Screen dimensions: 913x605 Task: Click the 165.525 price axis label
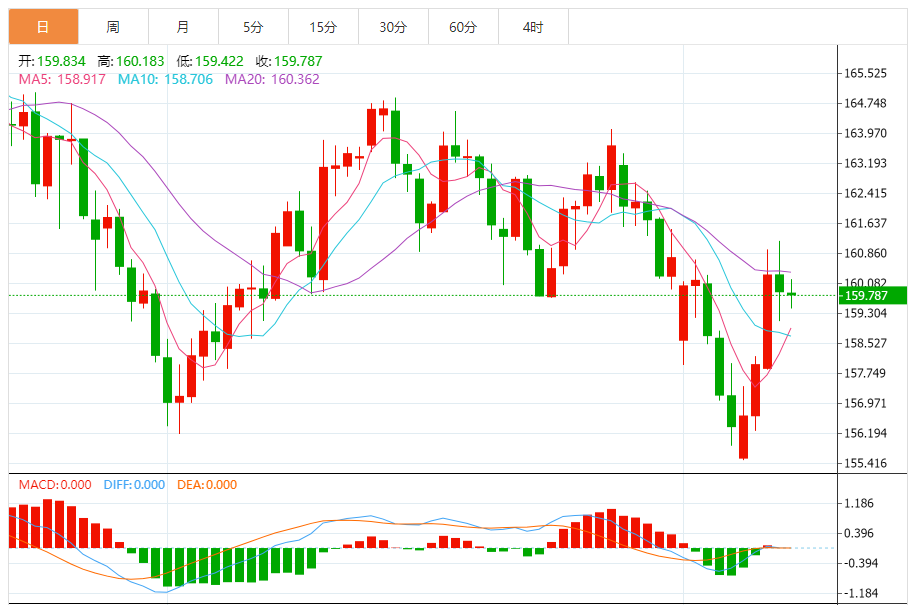865,73
